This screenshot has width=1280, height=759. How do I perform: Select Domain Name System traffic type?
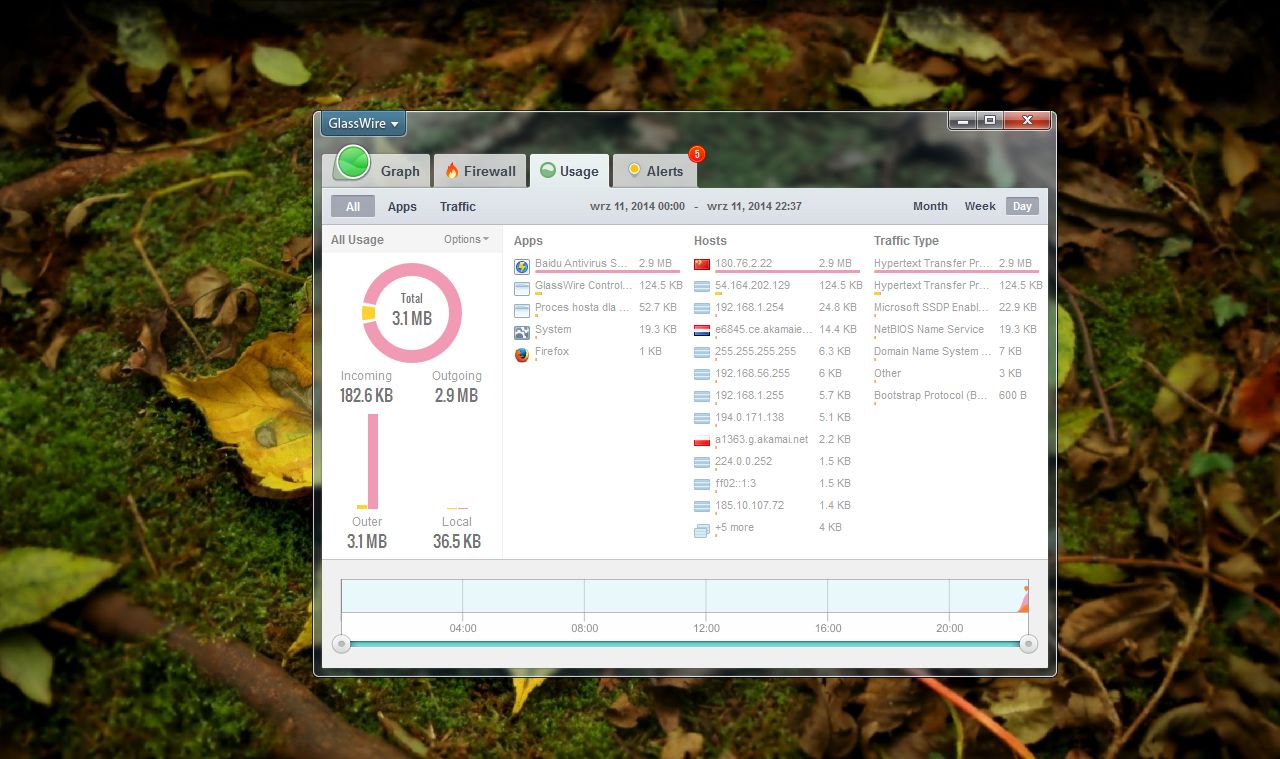pos(957,352)
